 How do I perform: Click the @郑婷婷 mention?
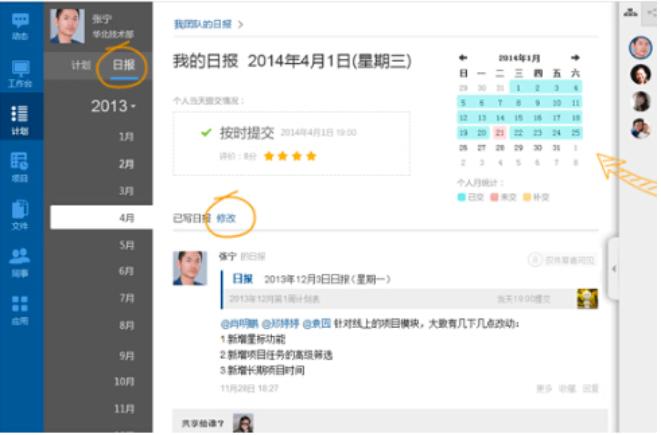point(281,324)
